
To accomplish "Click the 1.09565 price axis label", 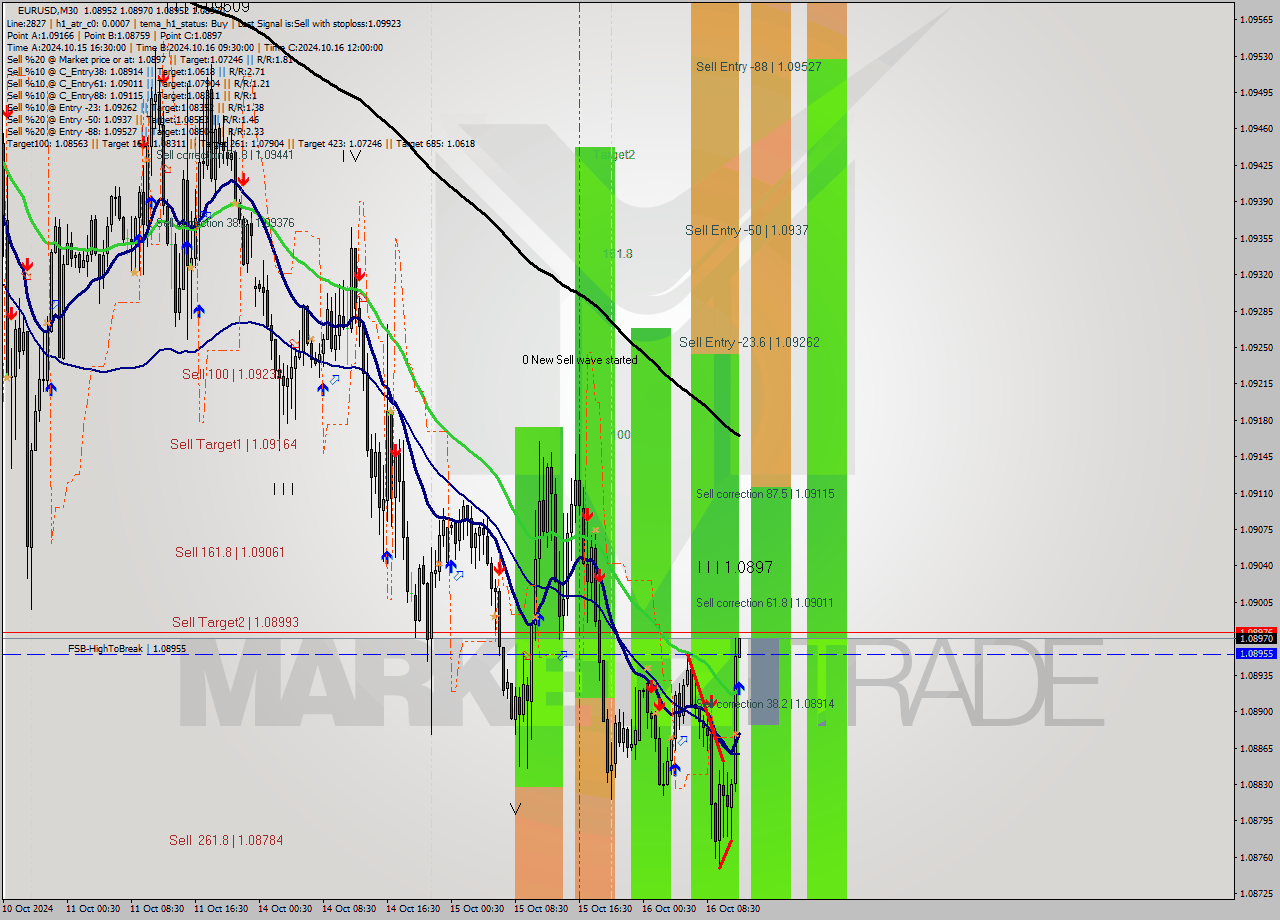I will click(1256, 19).
